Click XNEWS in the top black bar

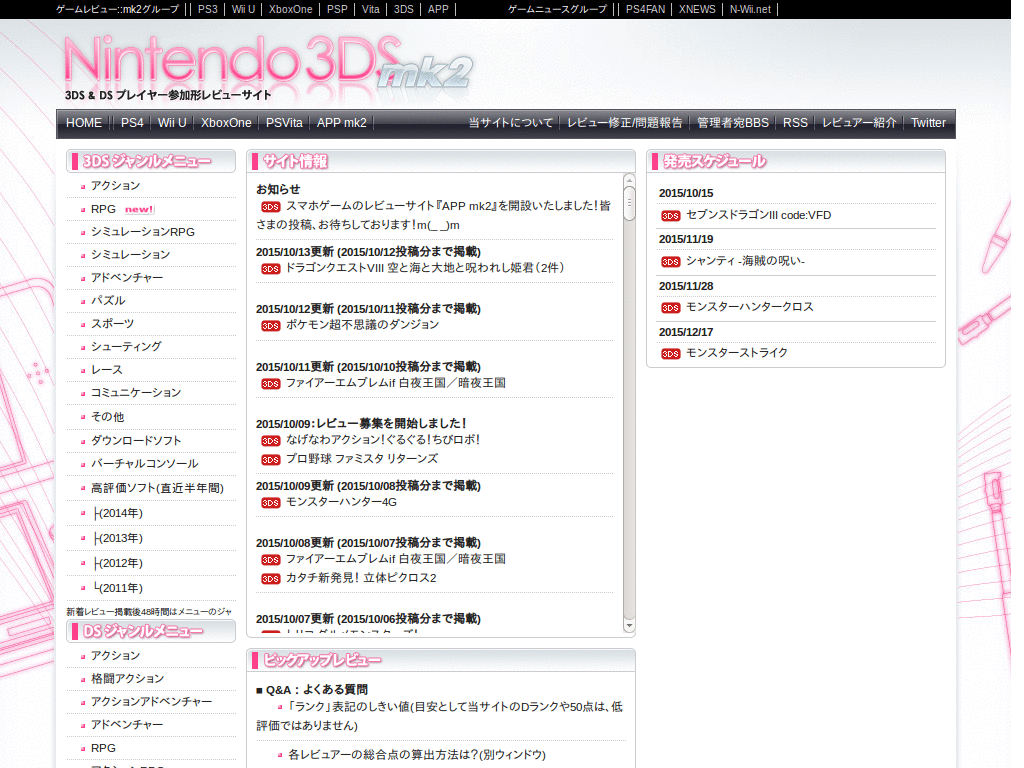[697, 9]
